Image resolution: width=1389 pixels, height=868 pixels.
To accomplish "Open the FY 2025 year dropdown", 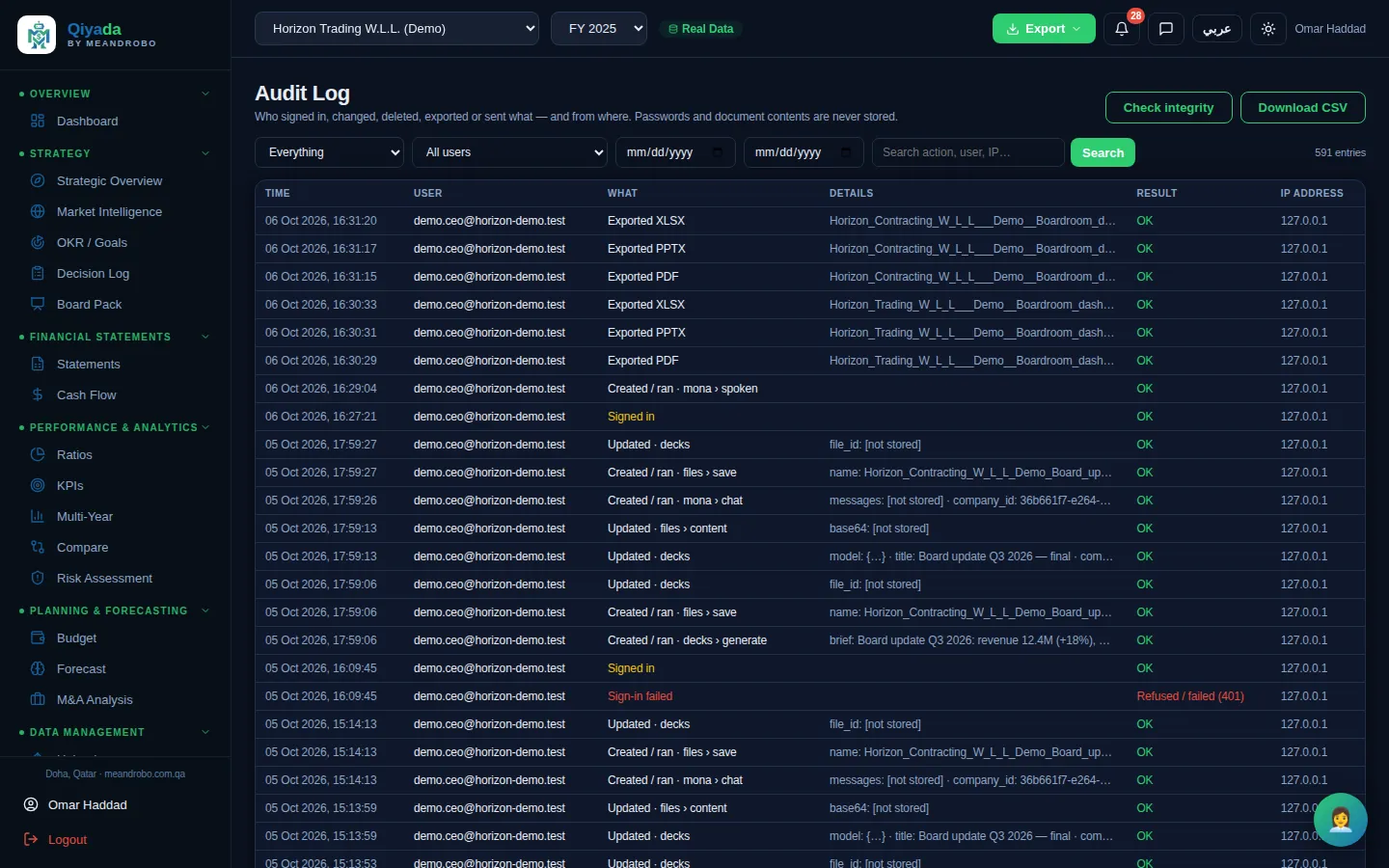I will click(x=599, y=29).
